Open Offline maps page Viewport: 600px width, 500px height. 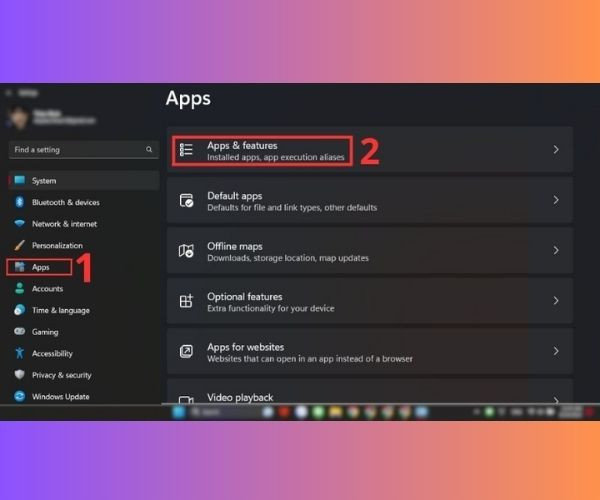tap(370, 251)
